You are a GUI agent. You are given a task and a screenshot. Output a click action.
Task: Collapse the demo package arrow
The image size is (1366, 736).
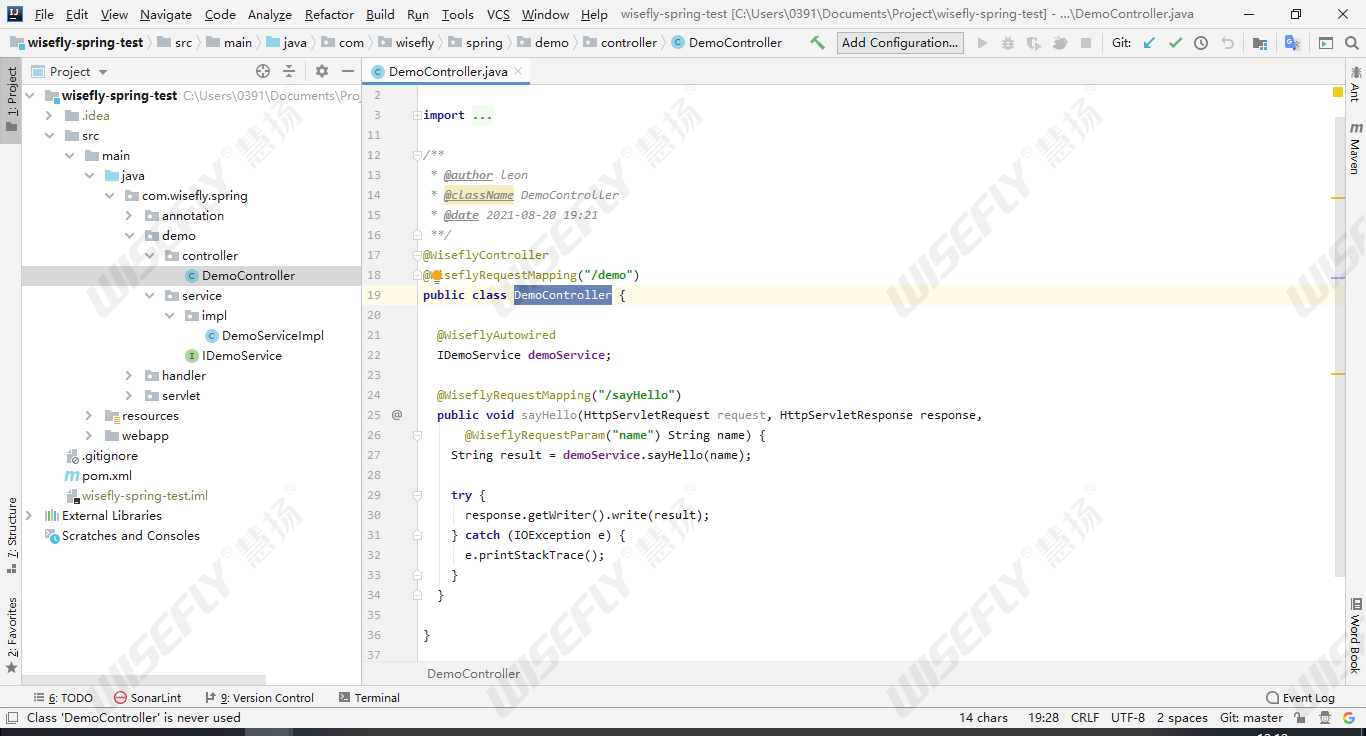(129, 235)
